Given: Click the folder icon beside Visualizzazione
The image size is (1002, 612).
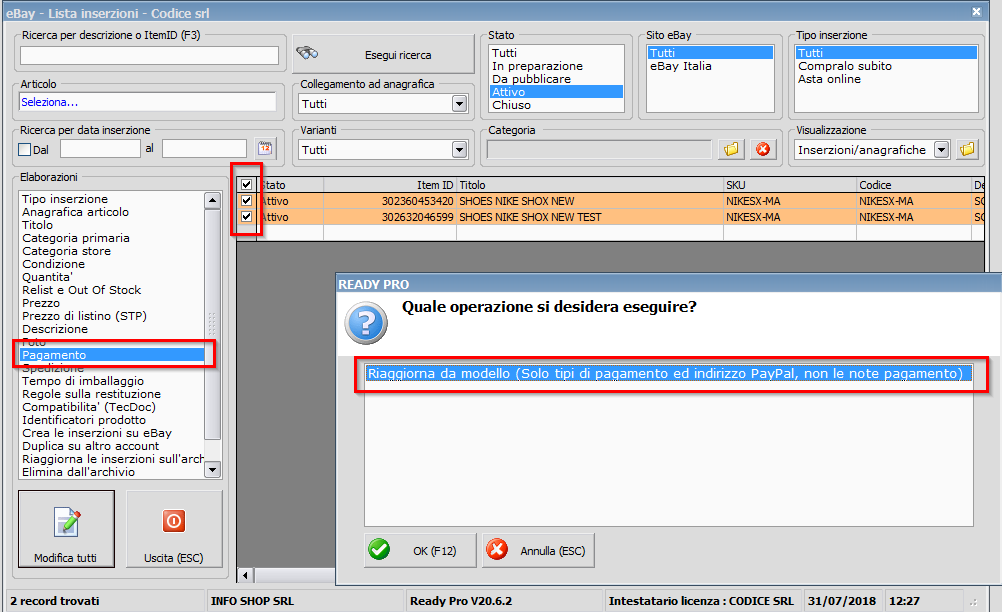Looking at the screenshot, I should click(x=967, y=149).
